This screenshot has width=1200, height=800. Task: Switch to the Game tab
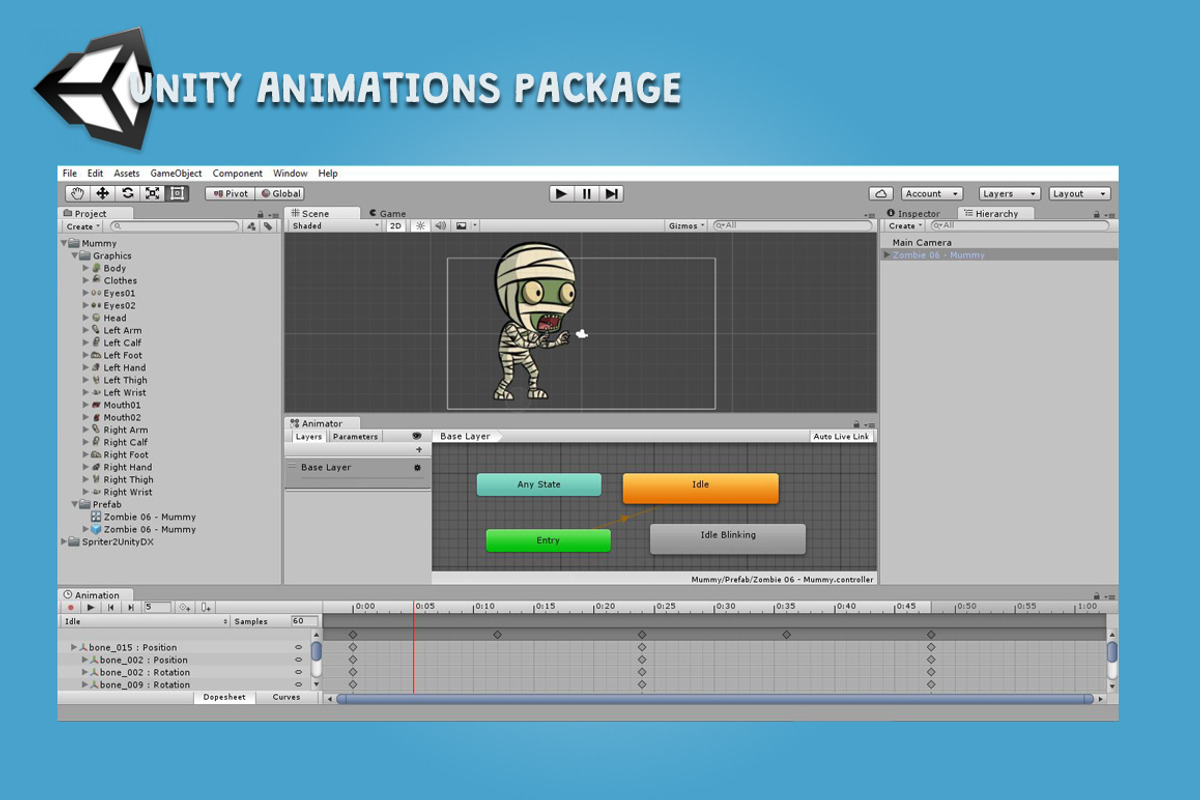(388, 213)
